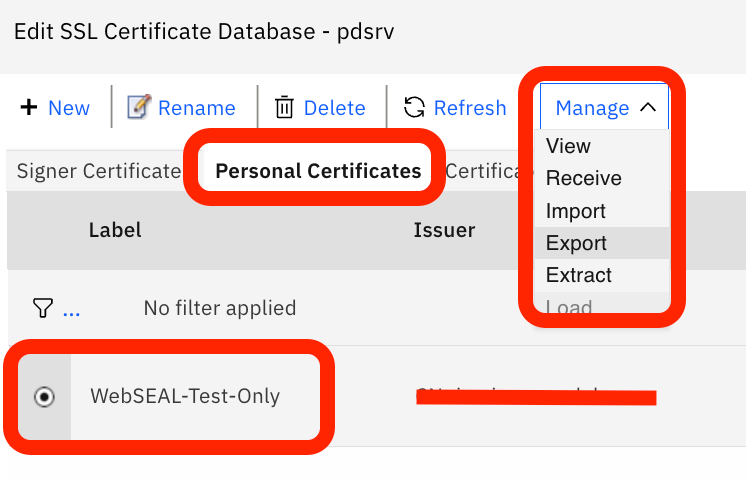The height and width of the screenshot is (482, 746).
Task: Click the Delete trash can icon
Action: (x=285, y=107)
